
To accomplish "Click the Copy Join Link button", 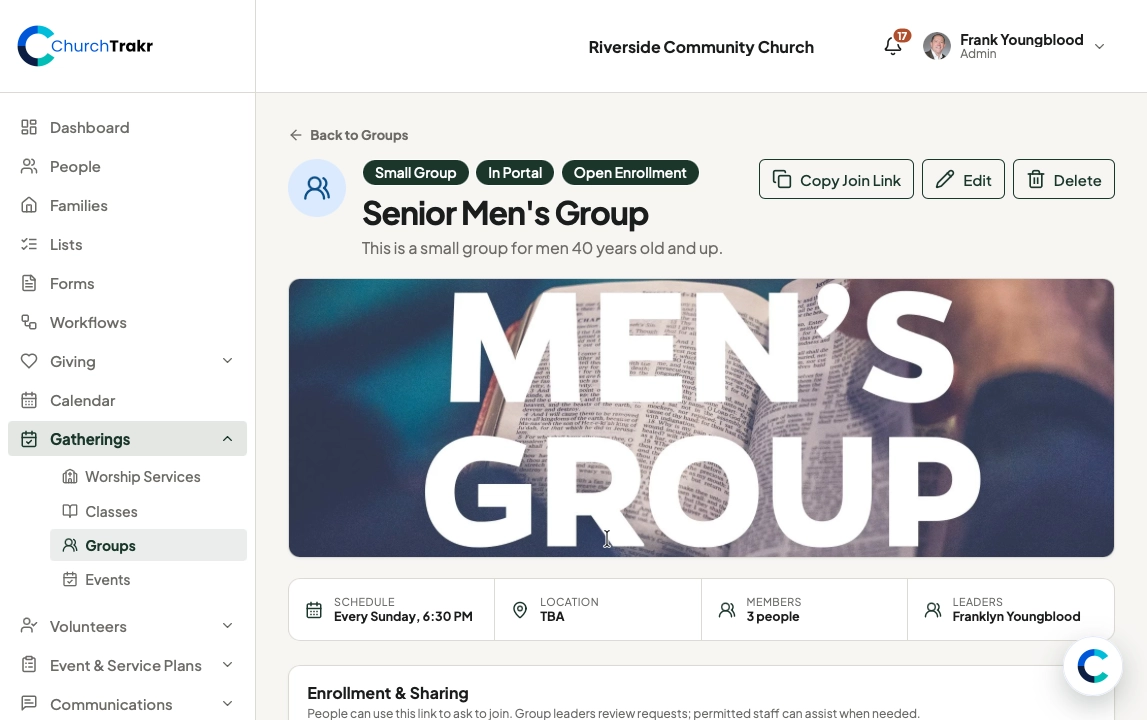I will pyautogui.click(x=836, y=179).
